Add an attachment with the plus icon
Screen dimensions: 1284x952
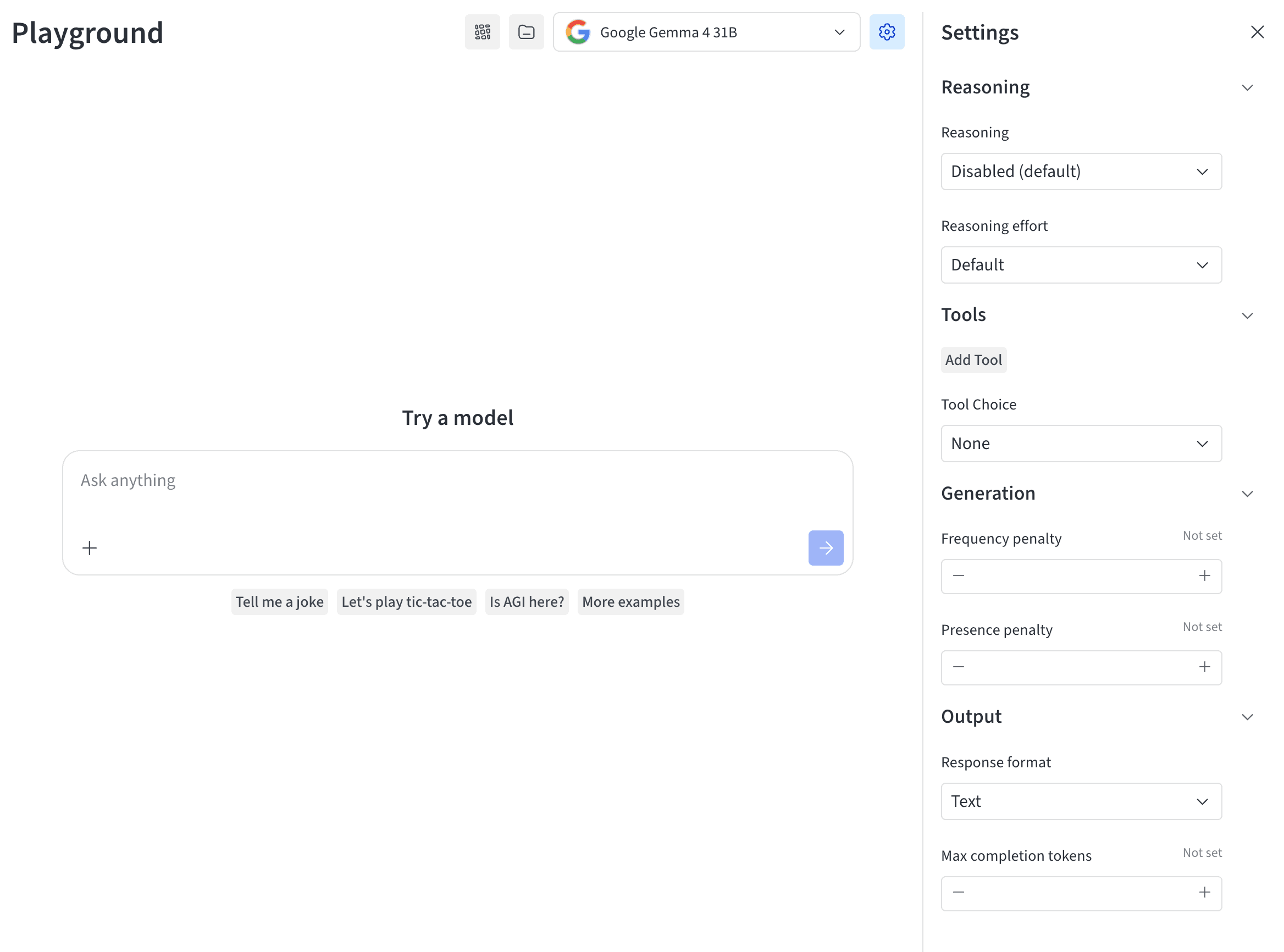90,548
